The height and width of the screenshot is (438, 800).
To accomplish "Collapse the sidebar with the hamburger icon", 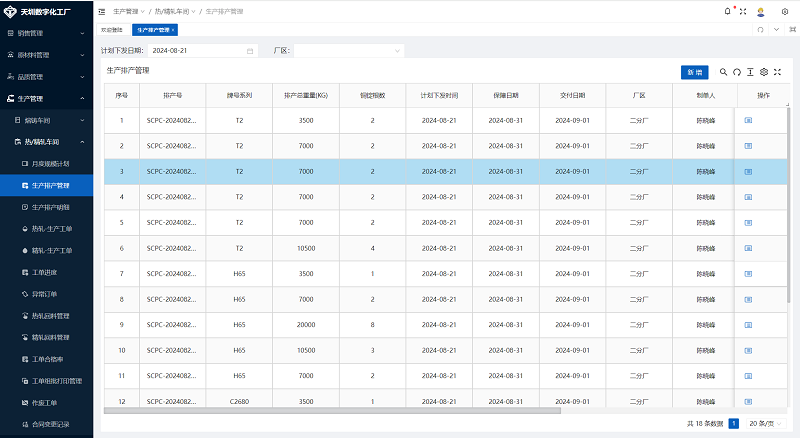I will (x=103, y=11).
